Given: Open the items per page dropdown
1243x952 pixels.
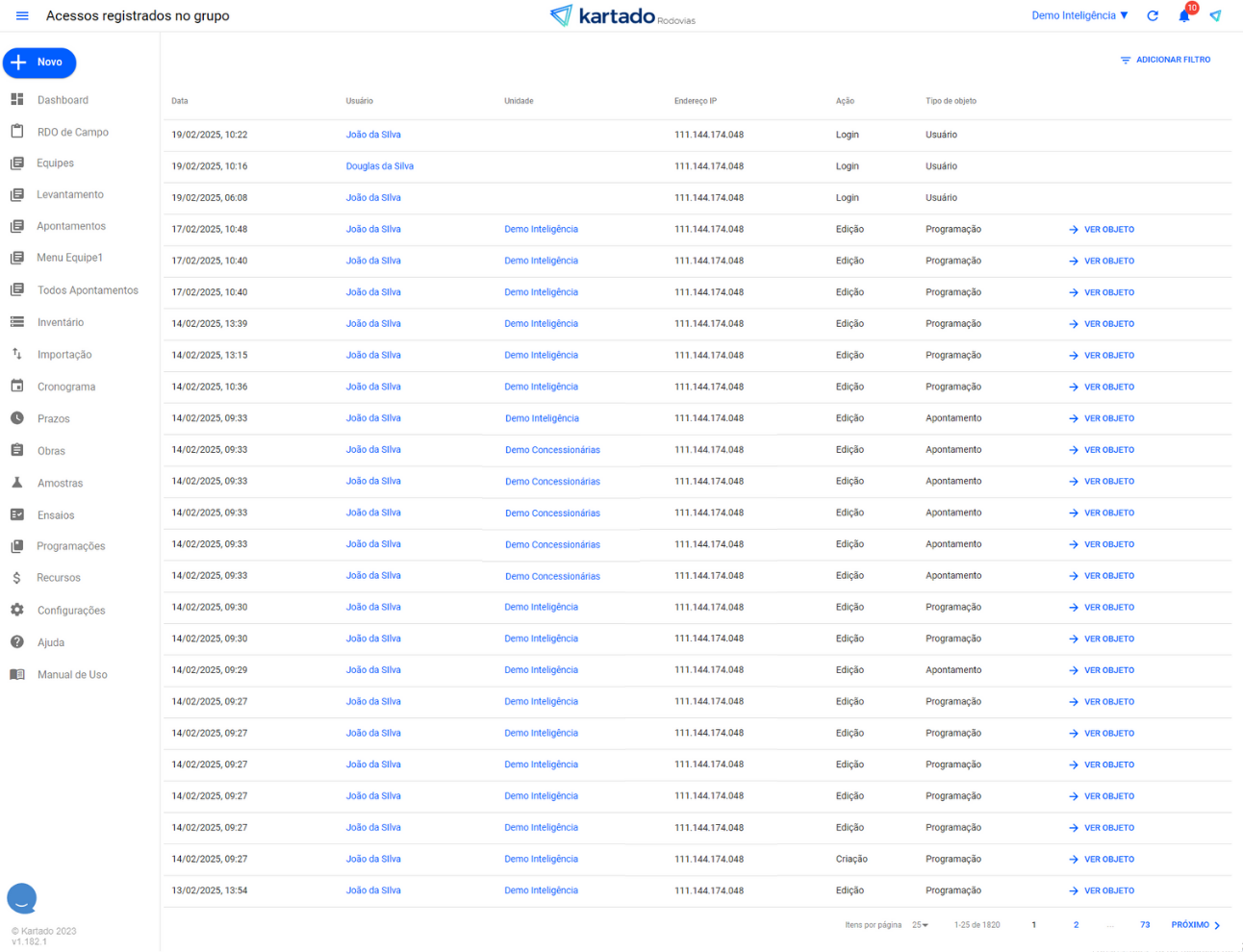Looking at the screenshot, I should pos(920,925).
